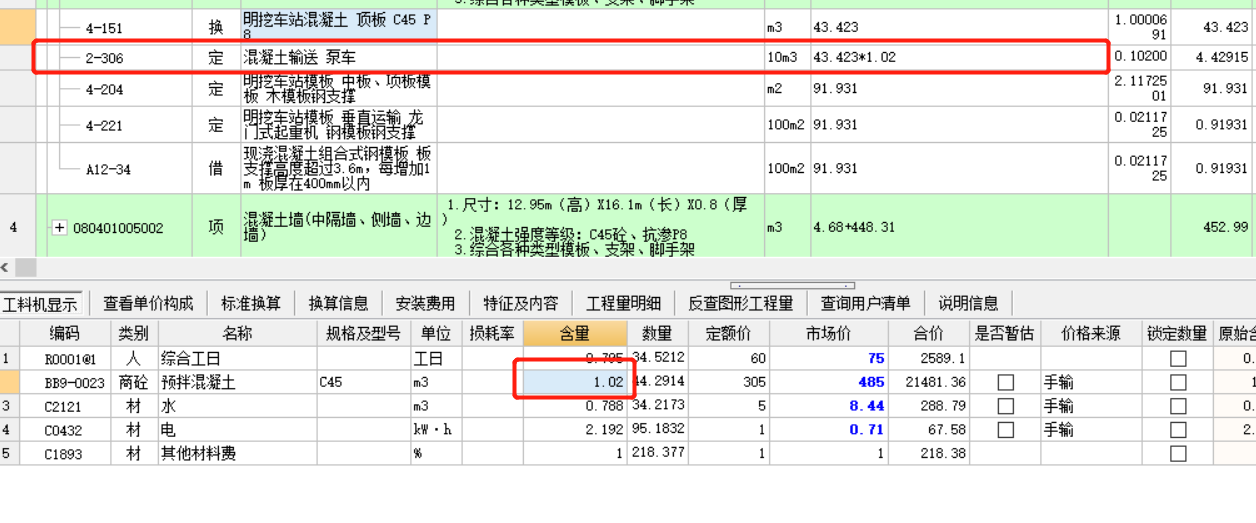
Task: Click the 数量 column header
Action: pyautogui.click(x=657, y=333)
